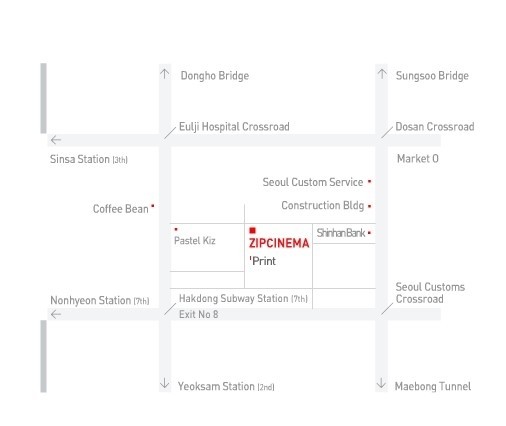
Task: Click the Dosan Crossroad label
Action: click(435, 127)
